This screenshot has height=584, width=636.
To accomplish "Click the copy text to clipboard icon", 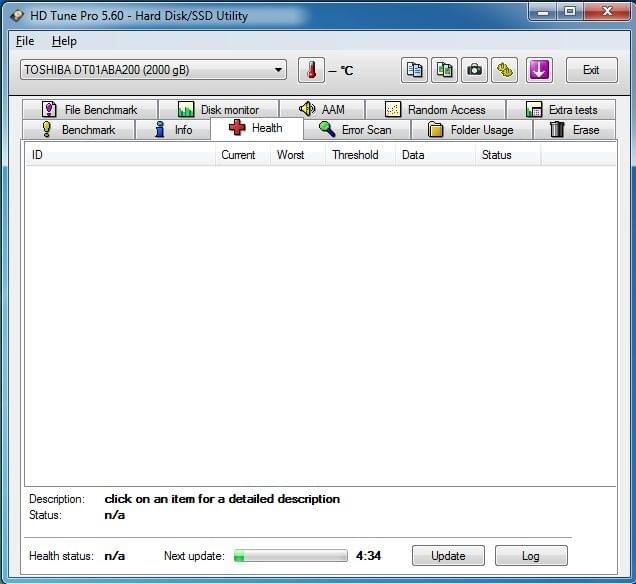I will tap(415, 70).
